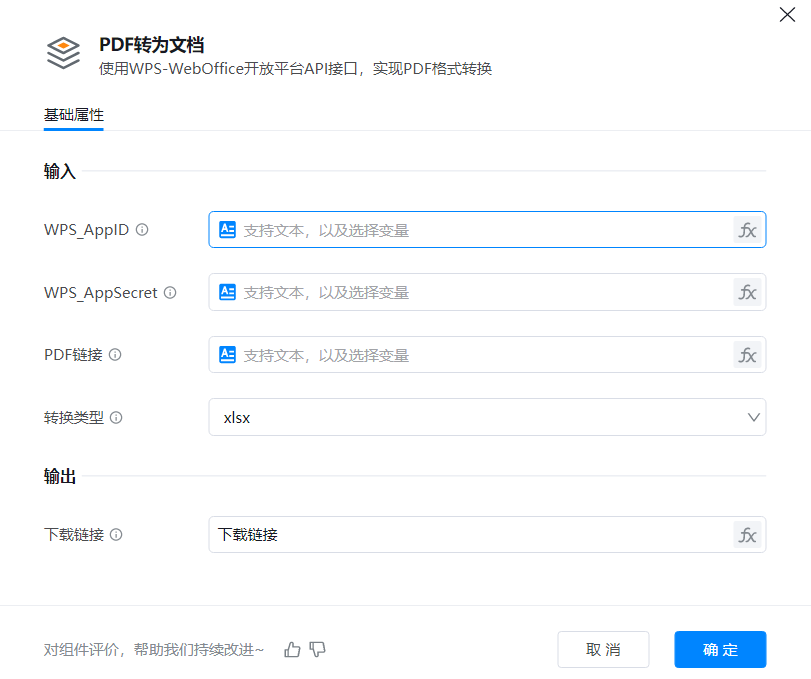The width and height of the screenshot is (811, 679).
Task: Click fx icon in WPS_AppSecret field
Action: tap(747, 292)
